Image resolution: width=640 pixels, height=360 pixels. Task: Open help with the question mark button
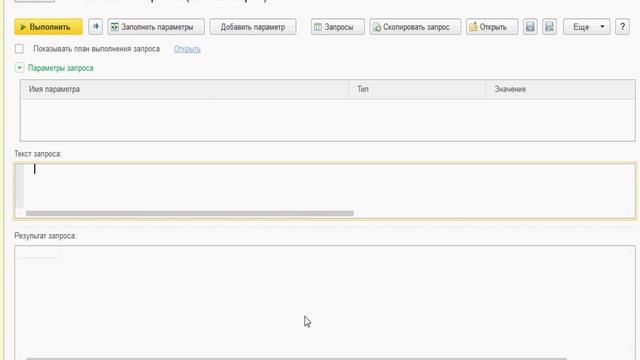point(622,27)
